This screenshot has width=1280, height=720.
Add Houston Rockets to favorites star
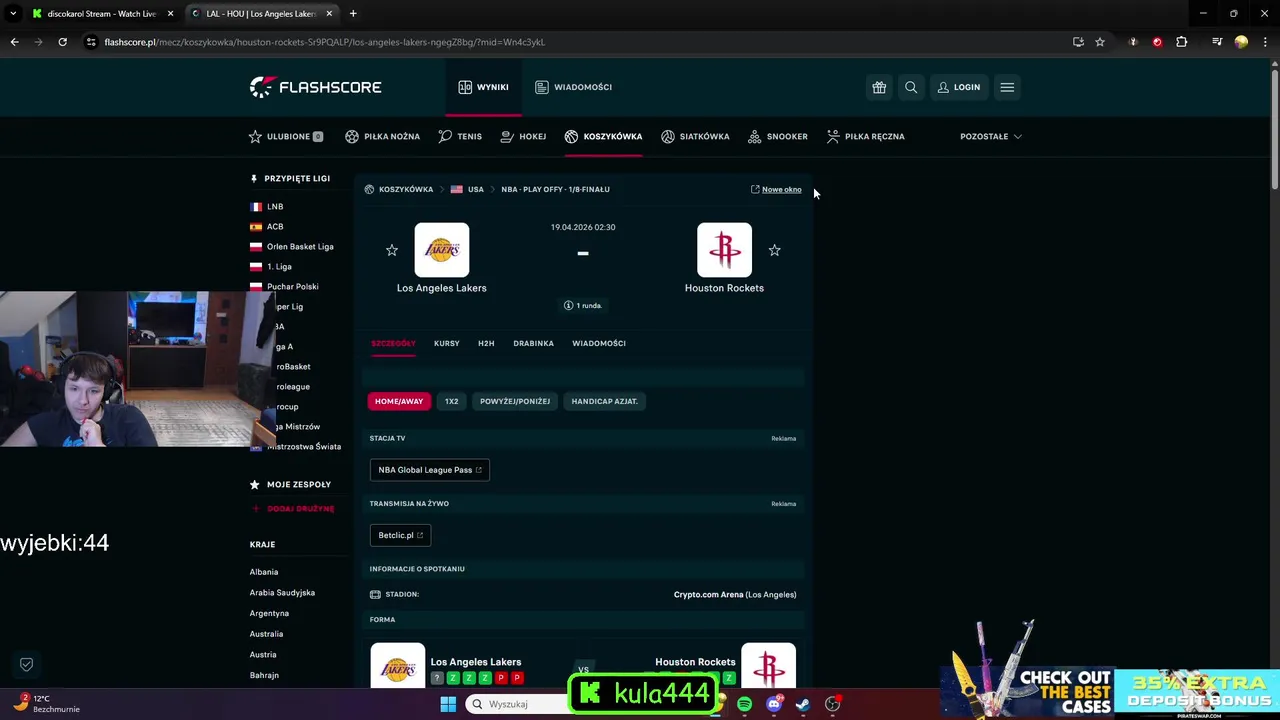(774, 250)
